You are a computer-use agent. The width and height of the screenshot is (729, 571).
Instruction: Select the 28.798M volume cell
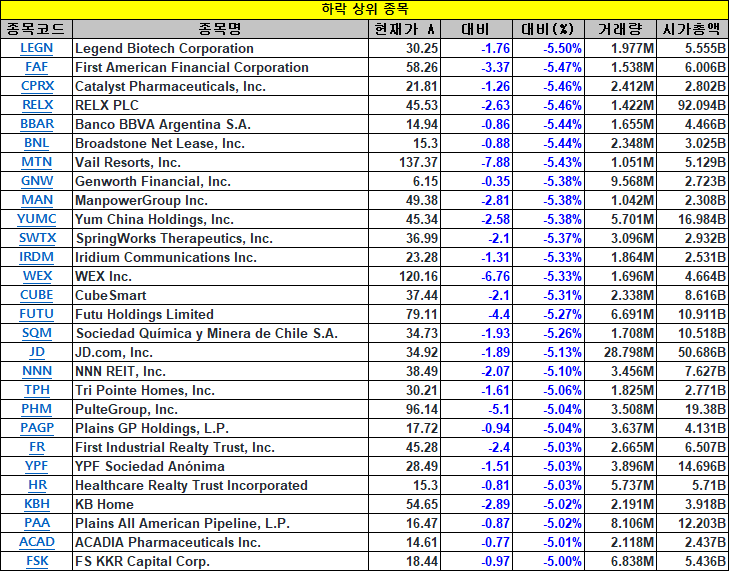[620, 352]
